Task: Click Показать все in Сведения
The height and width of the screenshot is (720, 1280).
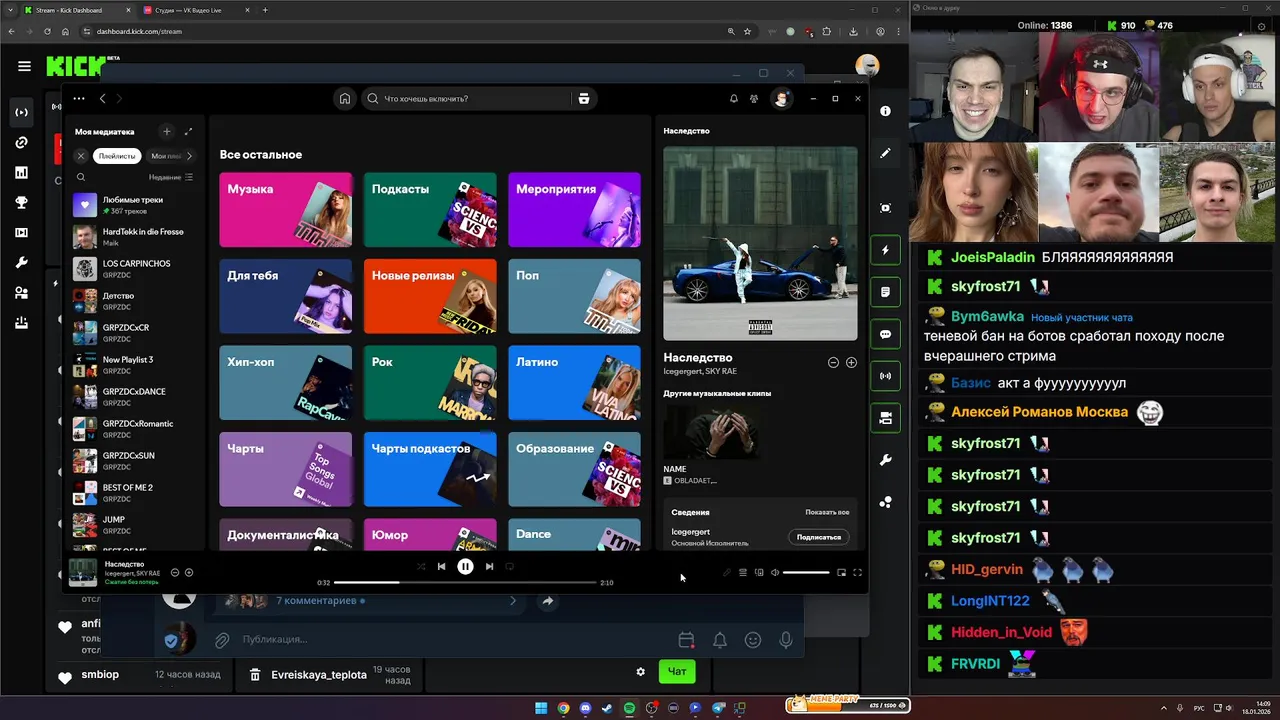Action: pos(827,512)
